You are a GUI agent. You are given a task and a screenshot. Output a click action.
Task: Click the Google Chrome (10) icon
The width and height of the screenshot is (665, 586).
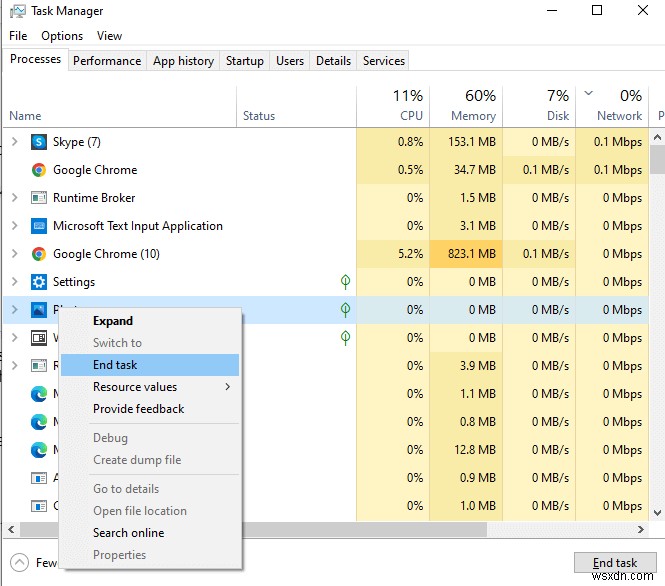coord(39,254)
